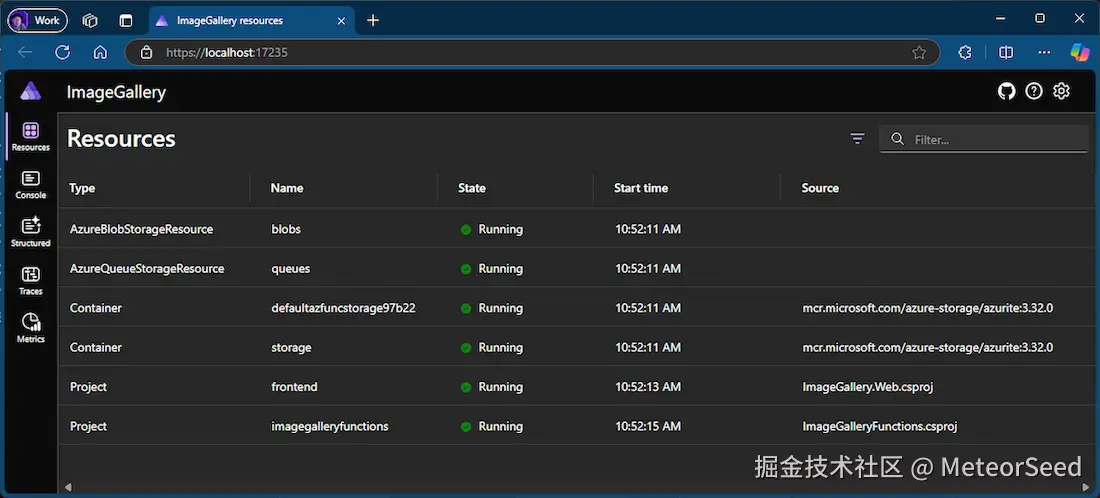Open a new browser tab

pyautogui.click(x=373, y=20)
